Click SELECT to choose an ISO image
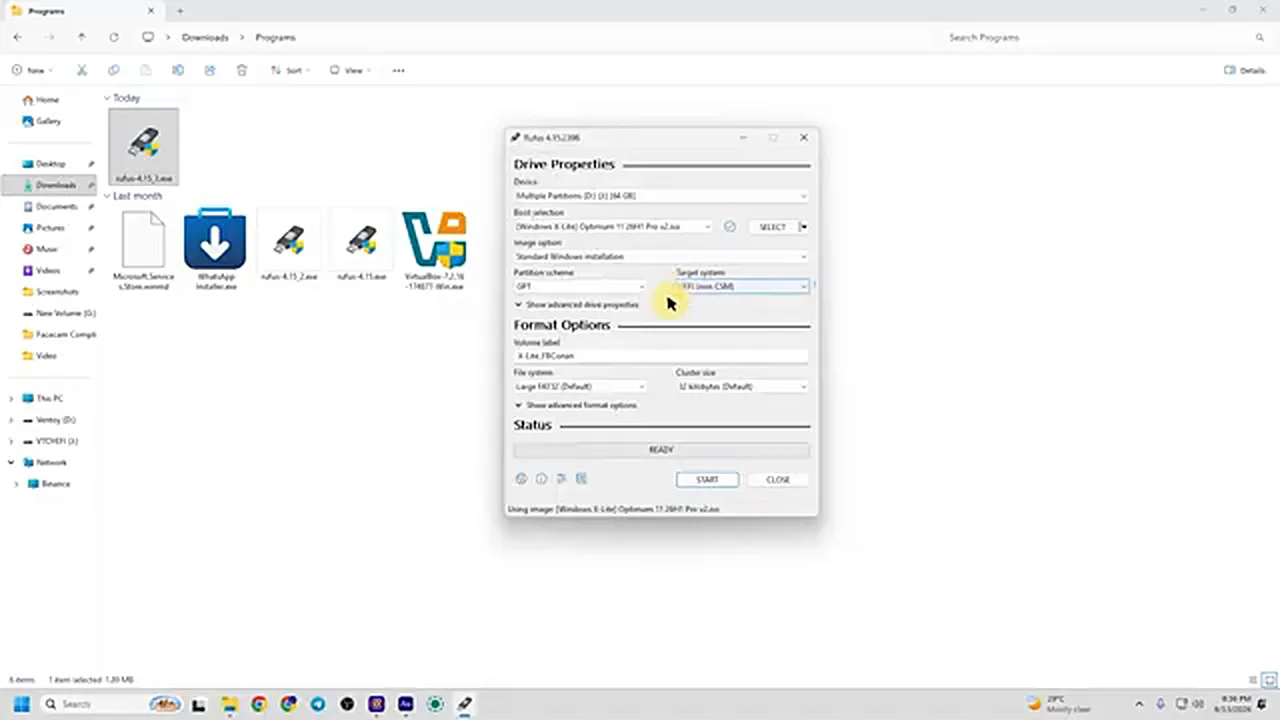The image size is (1280, 720). [x=772, y=227]
